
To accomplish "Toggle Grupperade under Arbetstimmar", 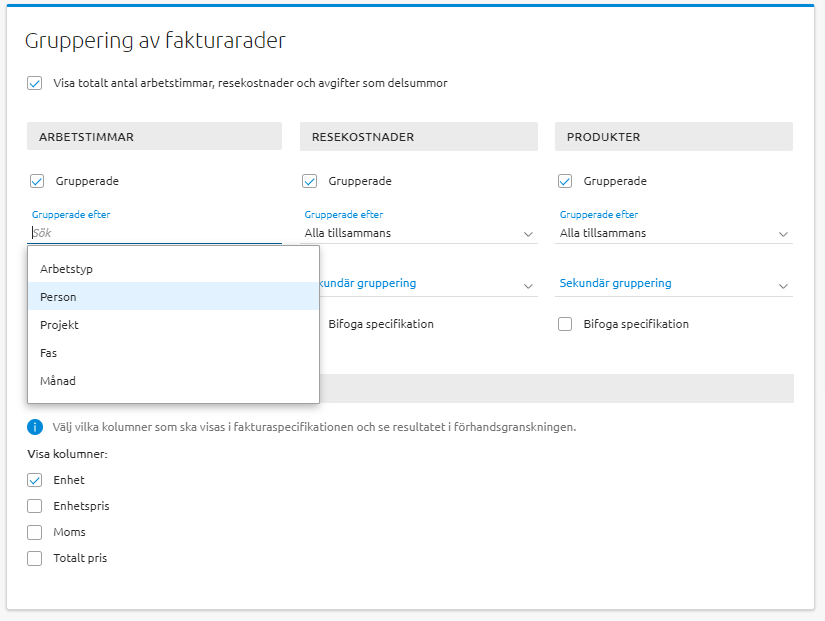I will (x=38, y=181).
